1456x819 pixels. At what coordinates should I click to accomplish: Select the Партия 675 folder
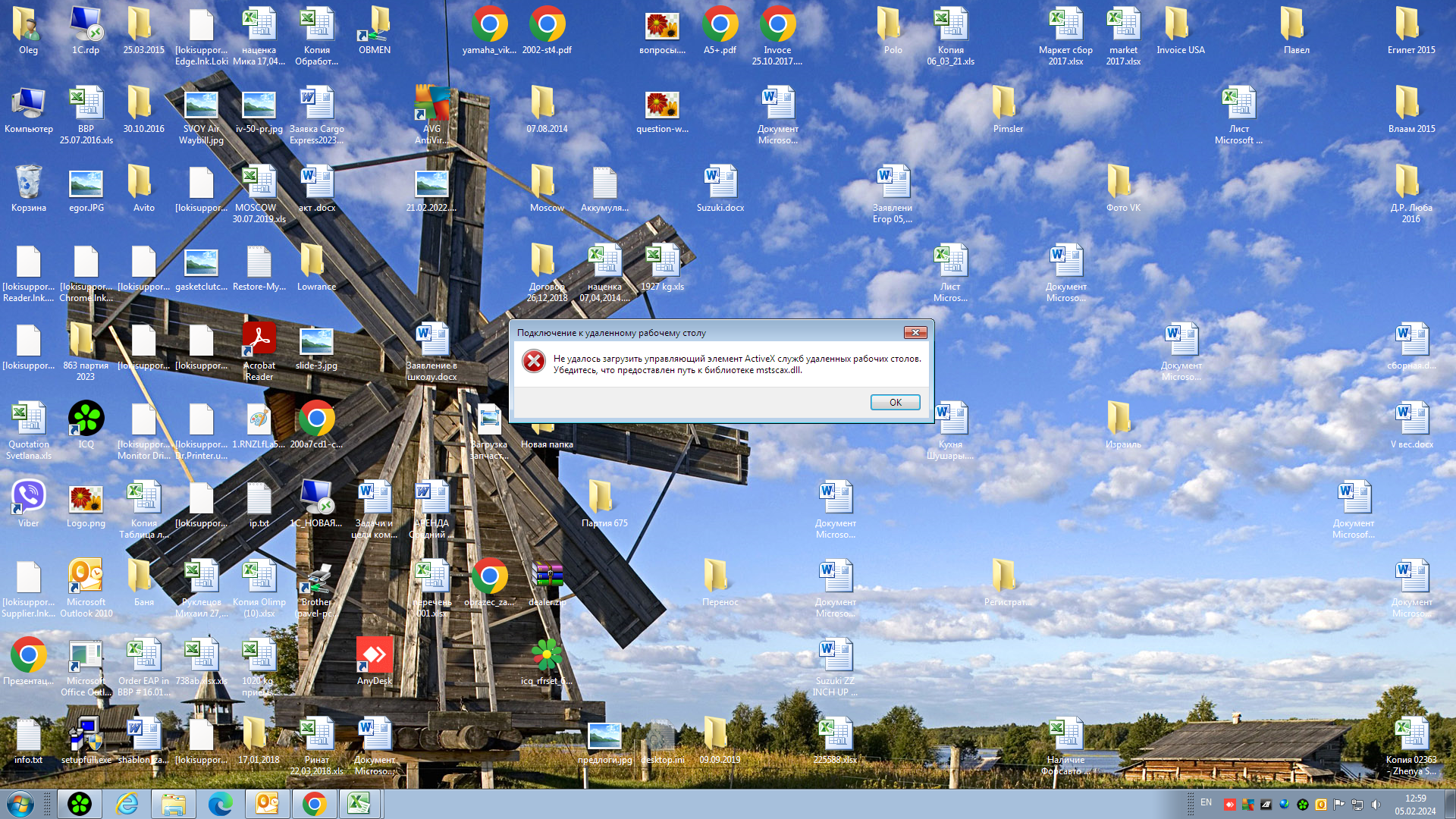pos(604,504)
